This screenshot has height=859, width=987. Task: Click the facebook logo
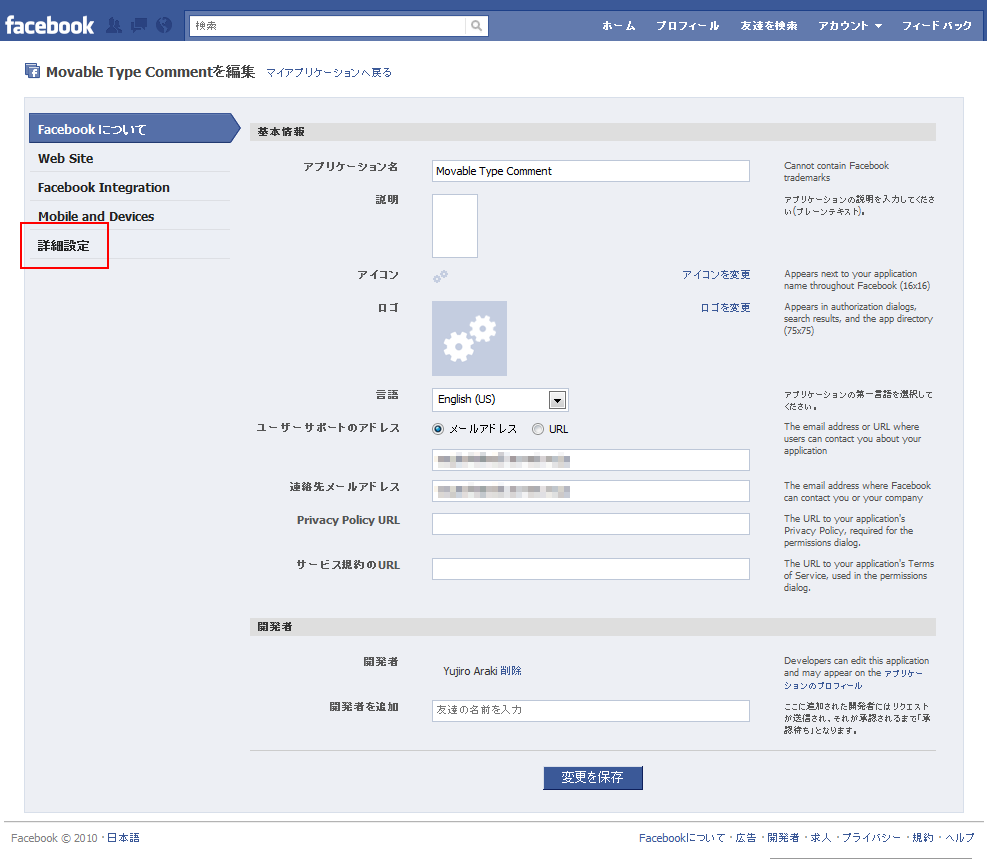50,25
